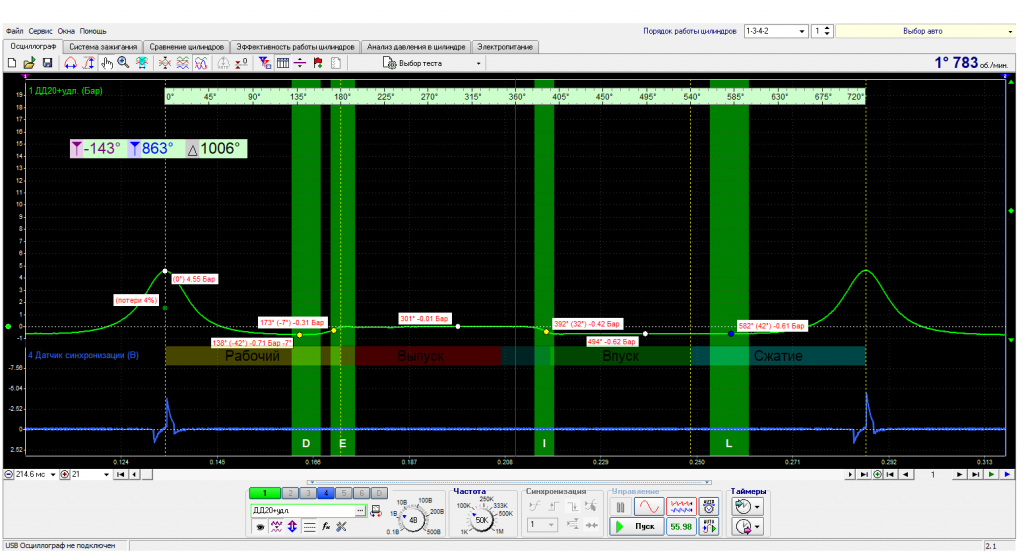Click the notepad report toolbar icon
The width and height of the screenshot is (1024, 554).
335,63
